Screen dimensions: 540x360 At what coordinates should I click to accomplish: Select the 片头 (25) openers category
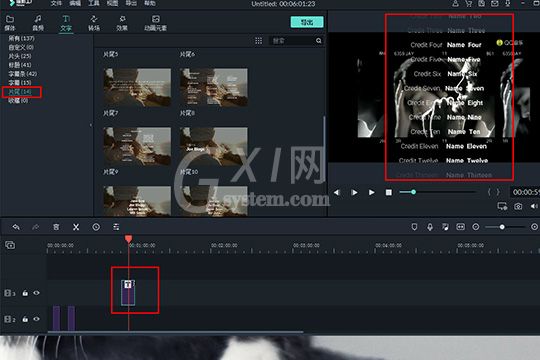(x=20, y=56)
